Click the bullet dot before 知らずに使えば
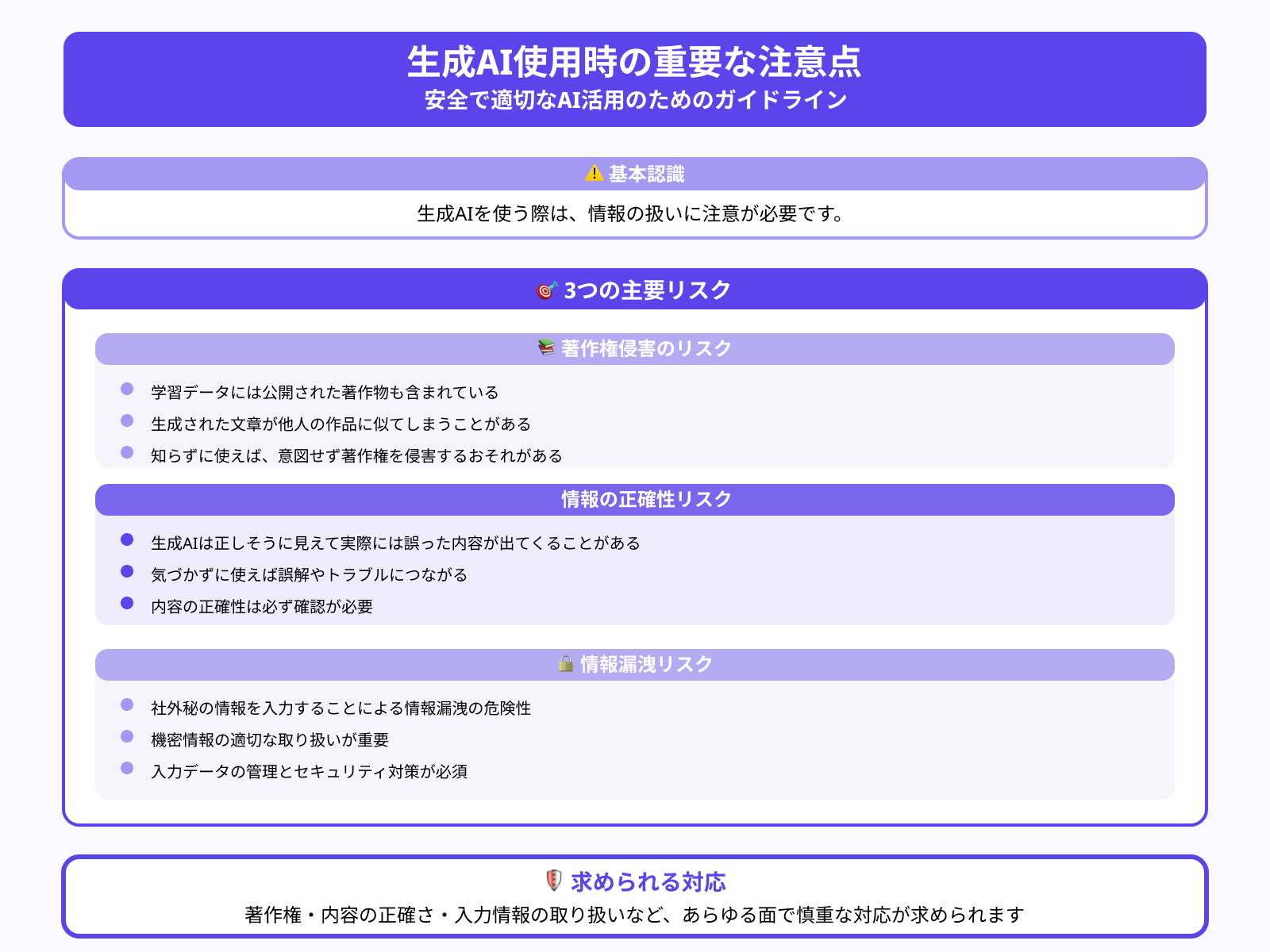 127,452
